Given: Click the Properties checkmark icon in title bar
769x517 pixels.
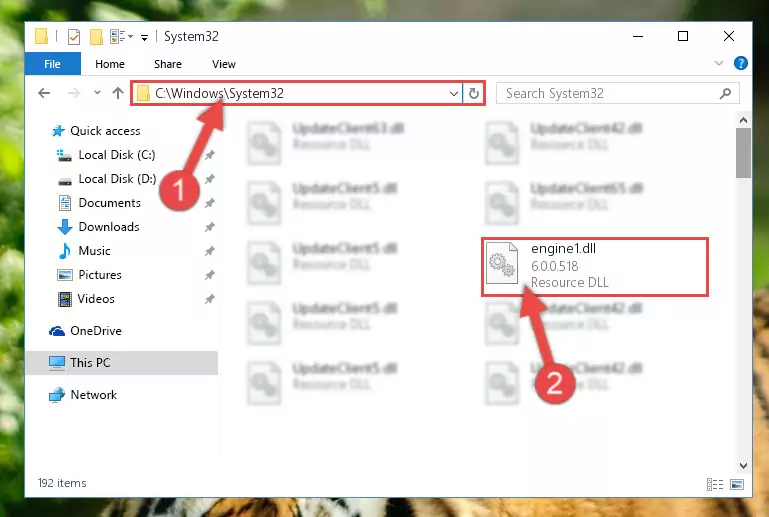Looking at the screenshot, I should [74, 37].
